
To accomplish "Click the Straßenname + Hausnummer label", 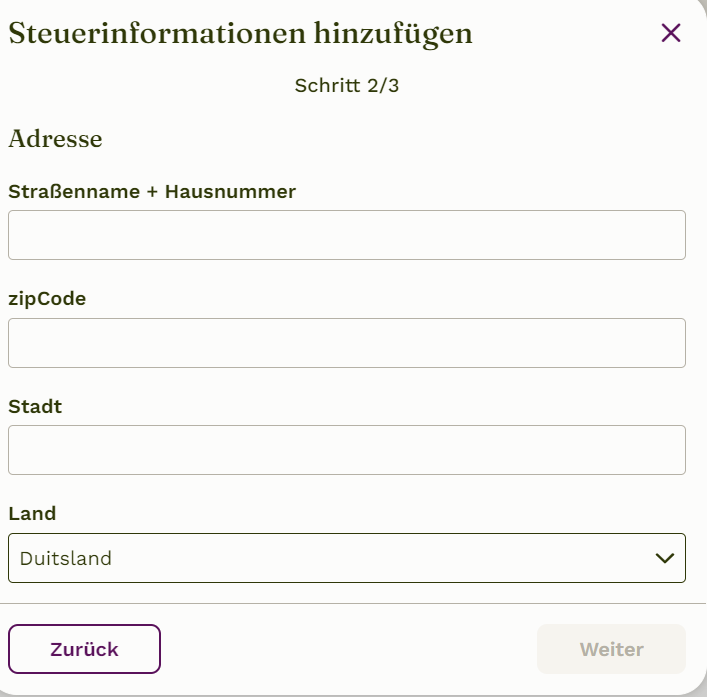I will click(152, 192).
